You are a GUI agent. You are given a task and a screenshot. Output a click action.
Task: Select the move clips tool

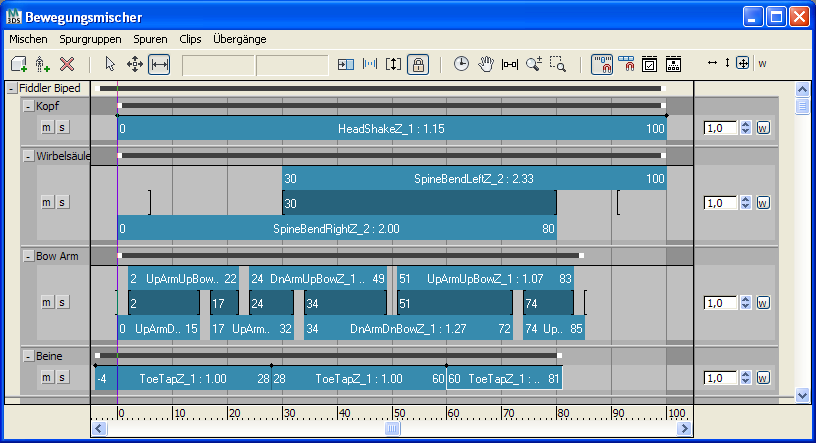pos(135,65)
